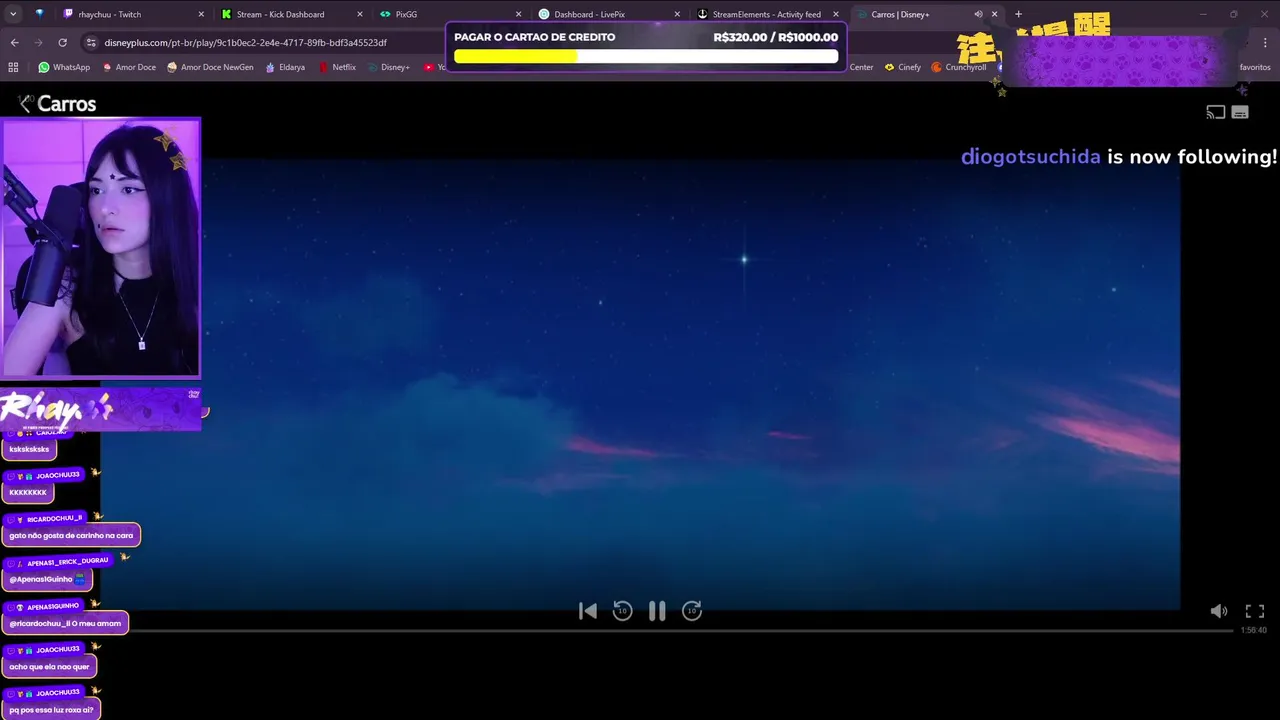Skip forward 10 seconds in the video

tap(692, 611)
